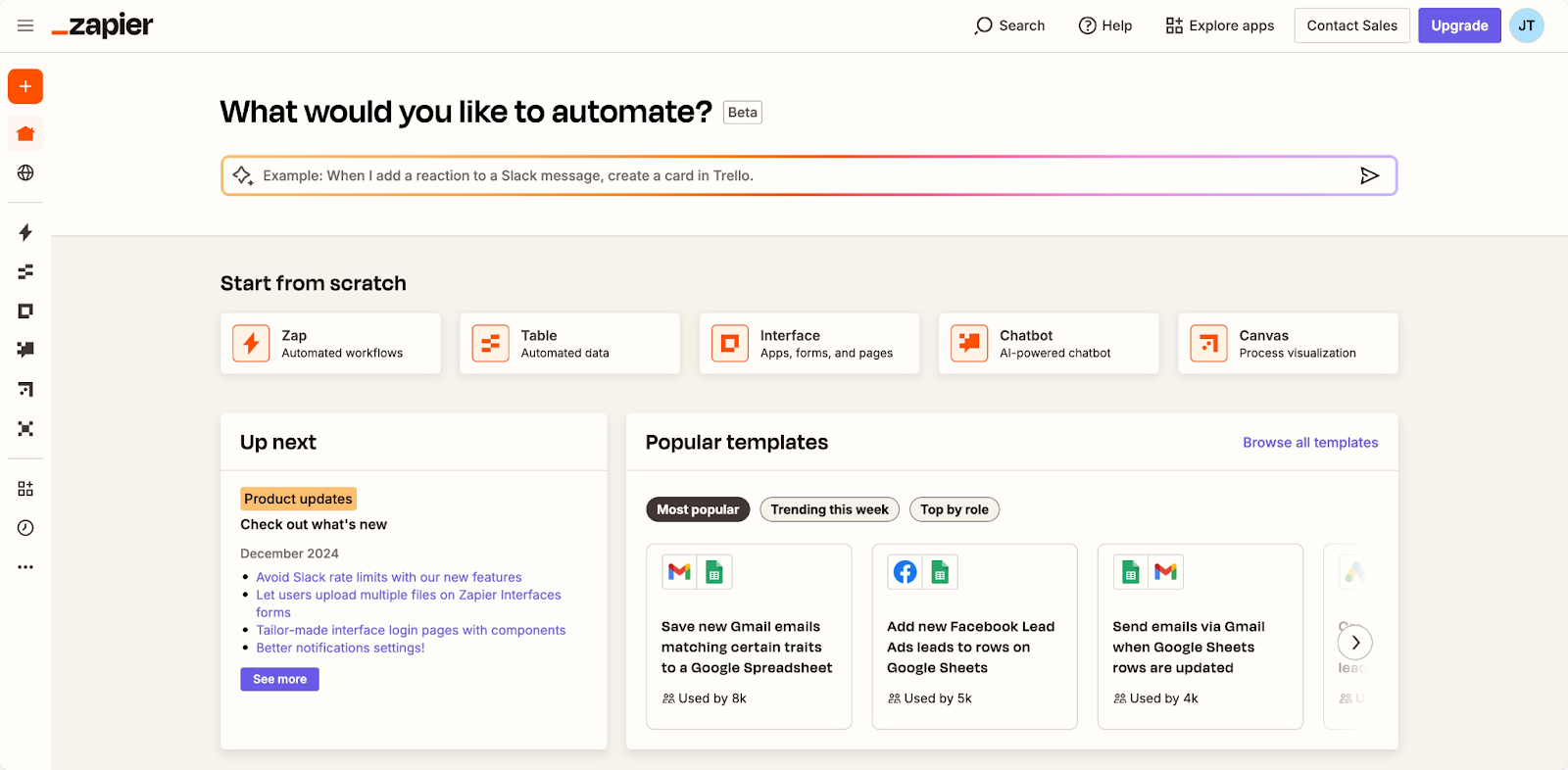1568x770 pixels.
Task: Click the Zap lightning card icon
Action: 251,343
